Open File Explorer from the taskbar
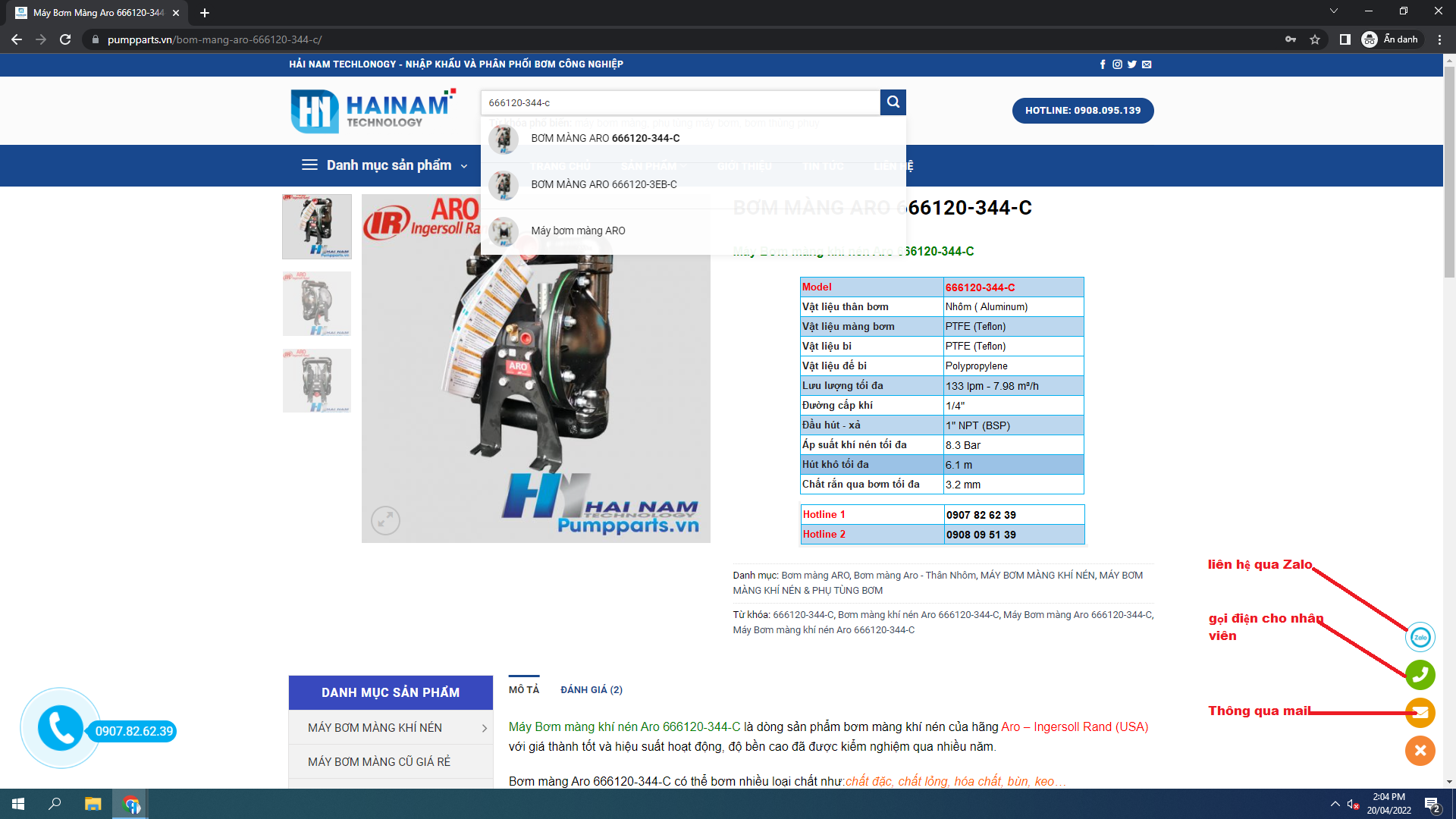The image size is (1456, 819). point(93,804)
